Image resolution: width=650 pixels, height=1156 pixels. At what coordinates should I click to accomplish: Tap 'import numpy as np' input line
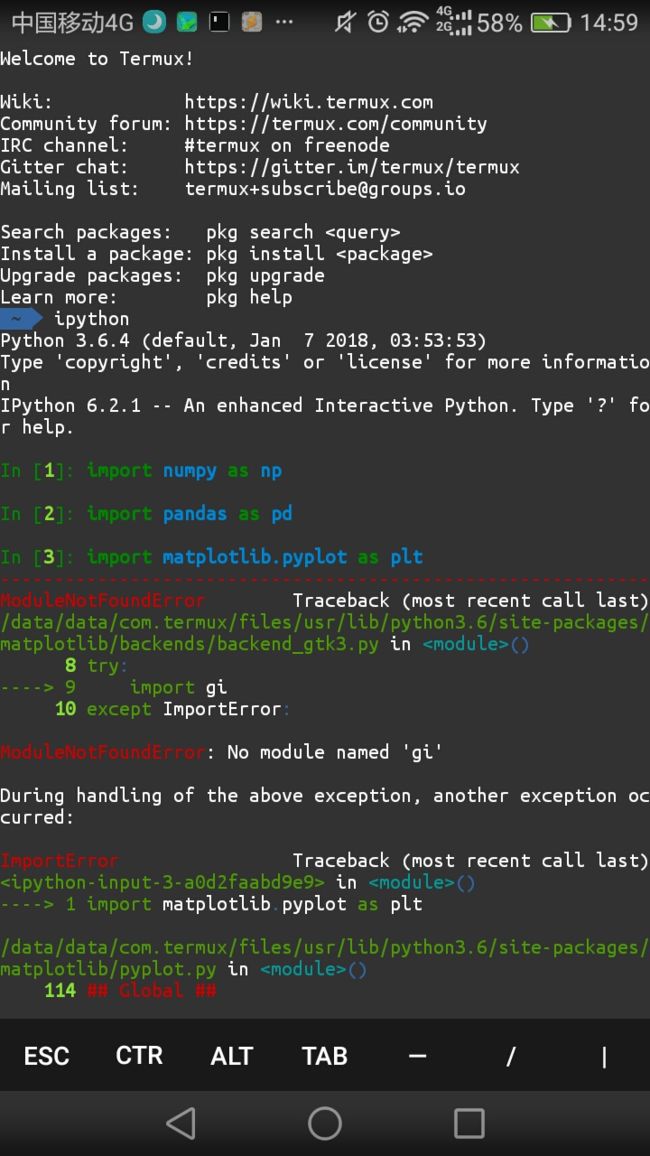click(141, 470)
